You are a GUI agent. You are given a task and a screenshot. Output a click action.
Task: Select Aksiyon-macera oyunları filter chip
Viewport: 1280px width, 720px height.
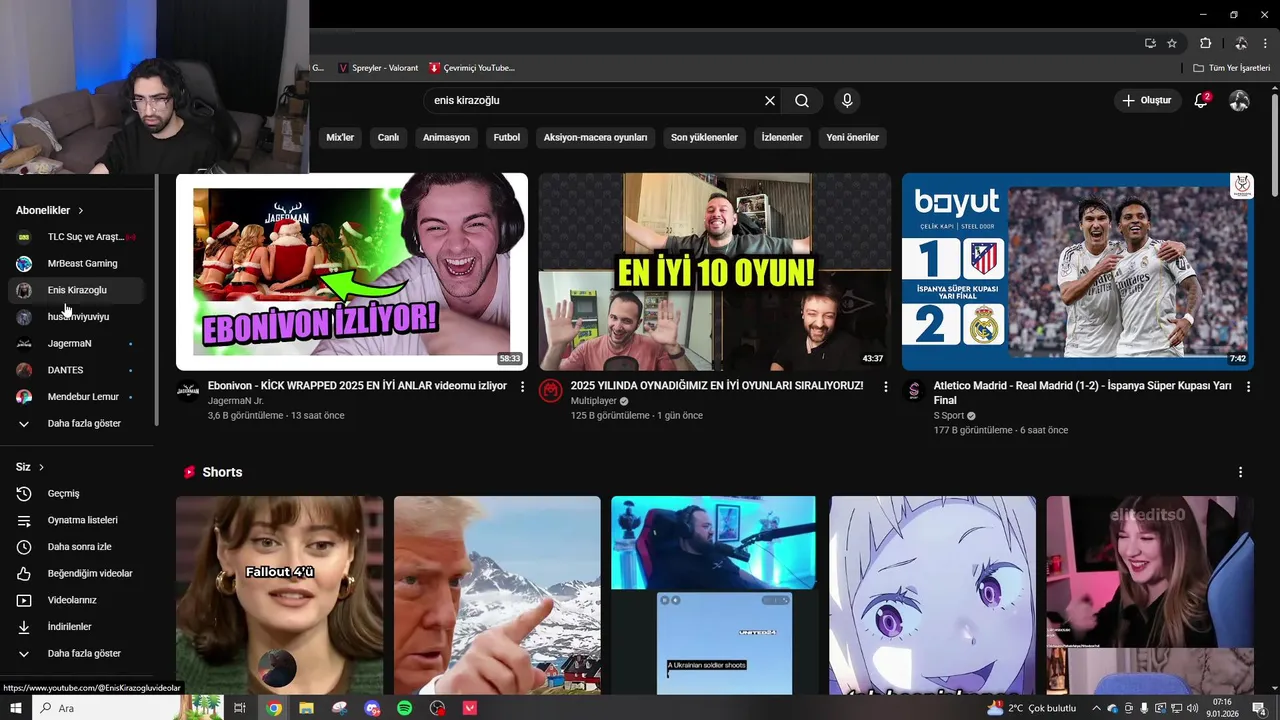[x=595, y=137]
